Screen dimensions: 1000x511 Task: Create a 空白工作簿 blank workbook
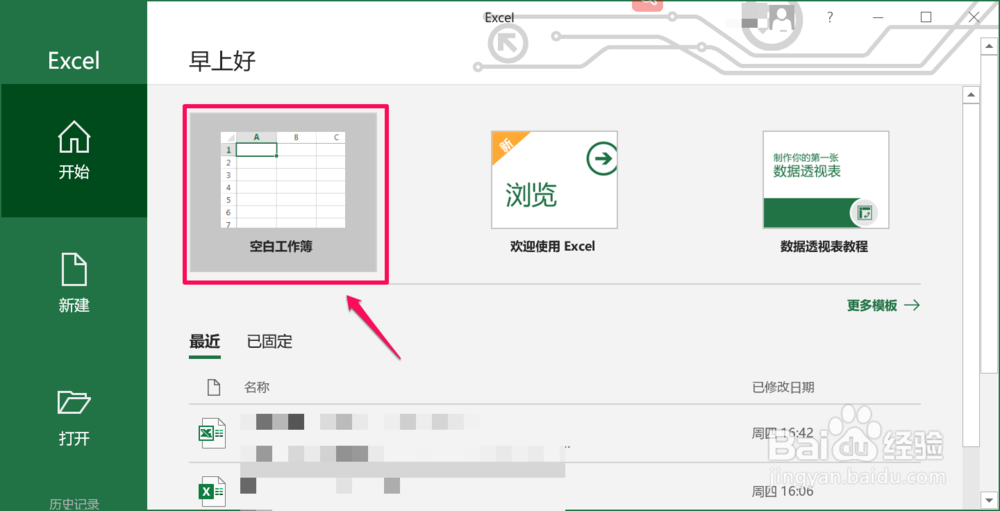click(285, 193)
